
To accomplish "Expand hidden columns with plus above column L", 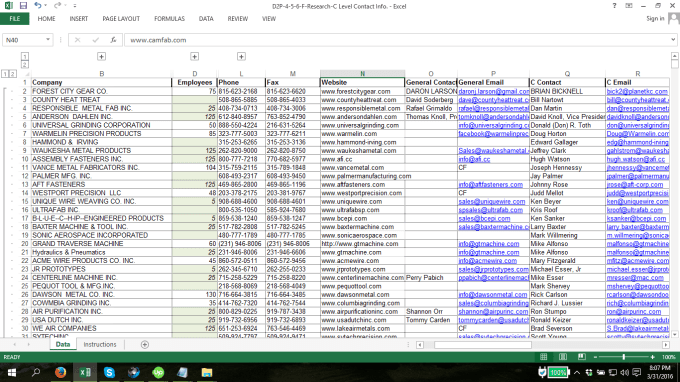I will pos(241,56).
